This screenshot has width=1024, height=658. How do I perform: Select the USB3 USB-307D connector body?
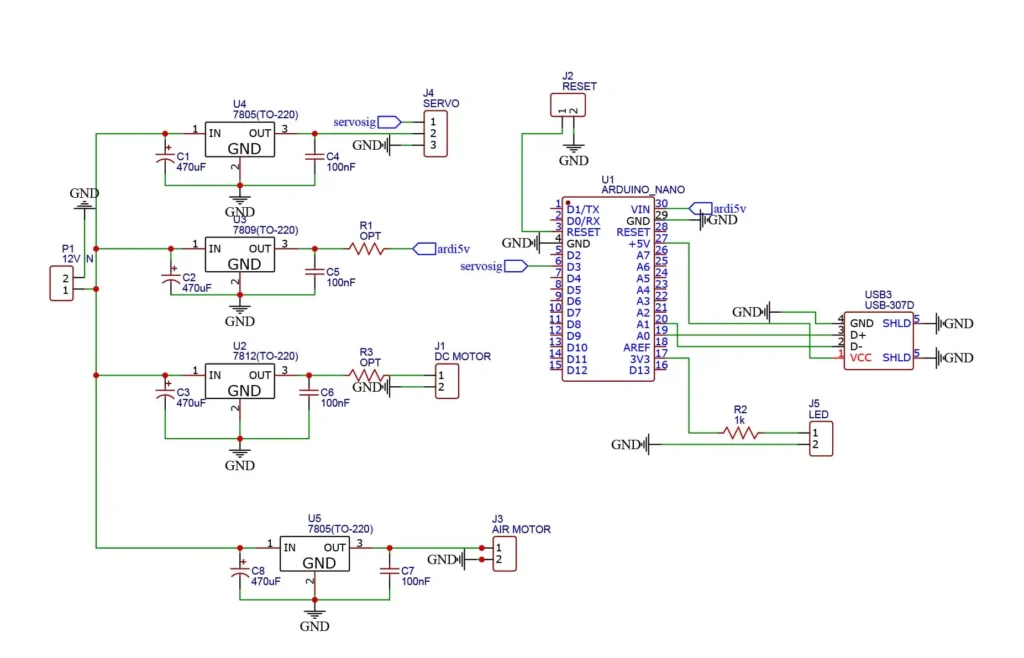878,341
